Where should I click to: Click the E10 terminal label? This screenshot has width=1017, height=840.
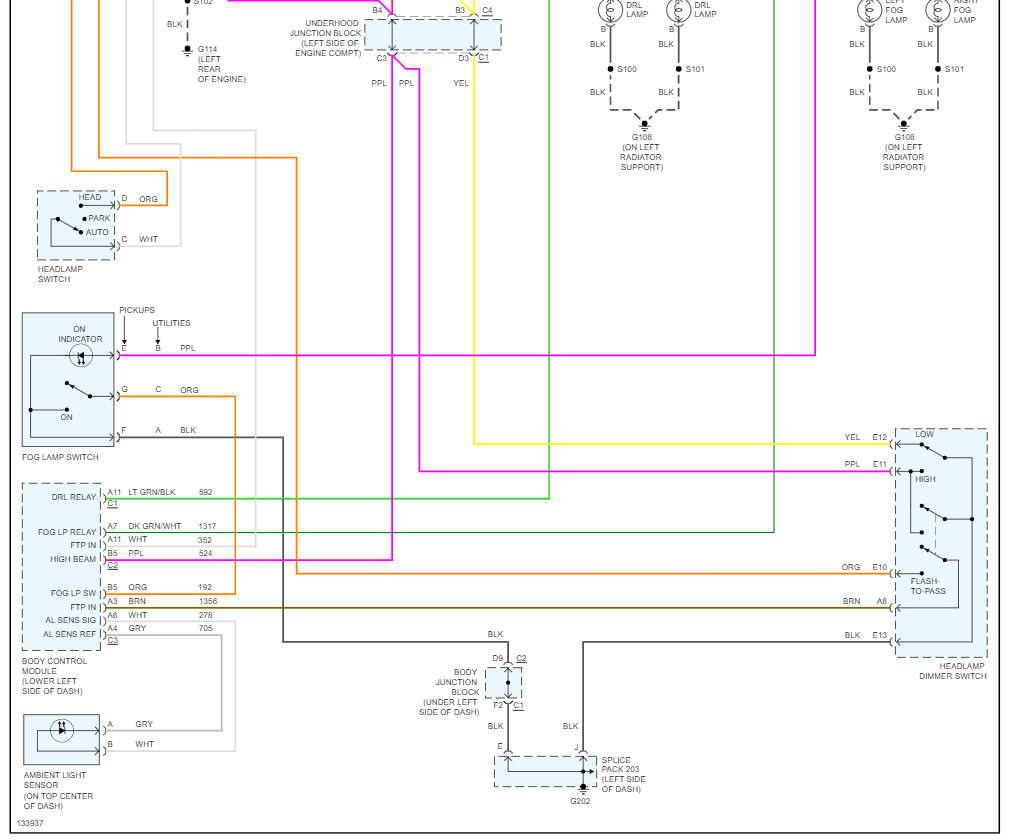pyautogui.click(x=879, y=567)
